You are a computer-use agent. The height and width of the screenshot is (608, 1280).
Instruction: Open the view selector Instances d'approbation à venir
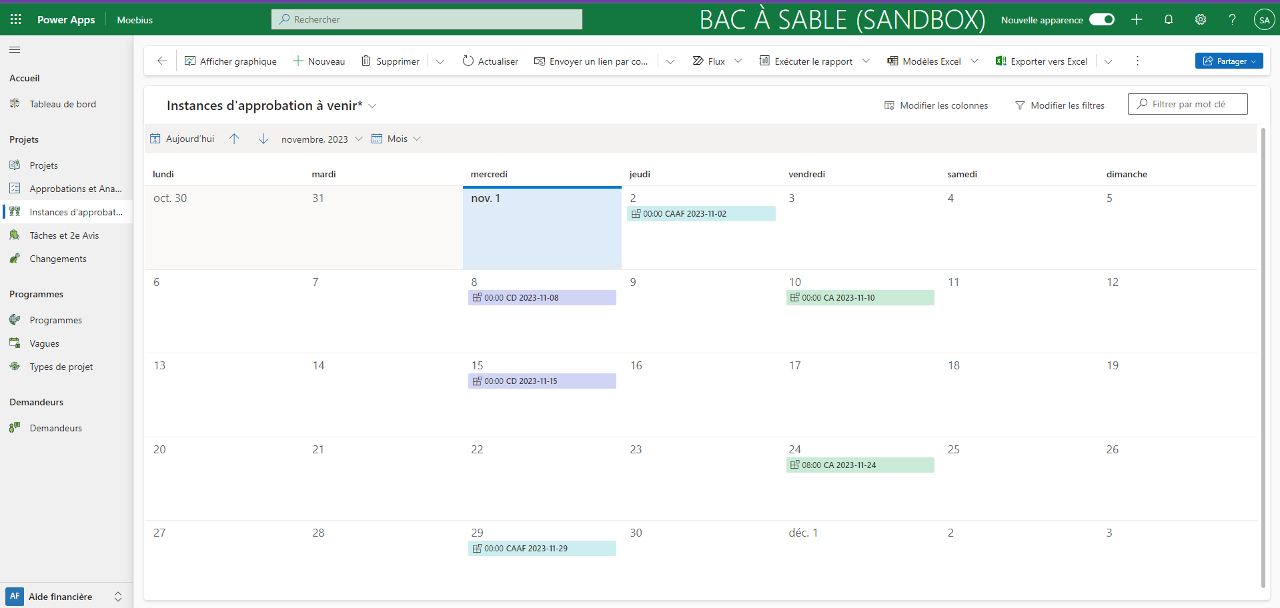coord(272,105)
